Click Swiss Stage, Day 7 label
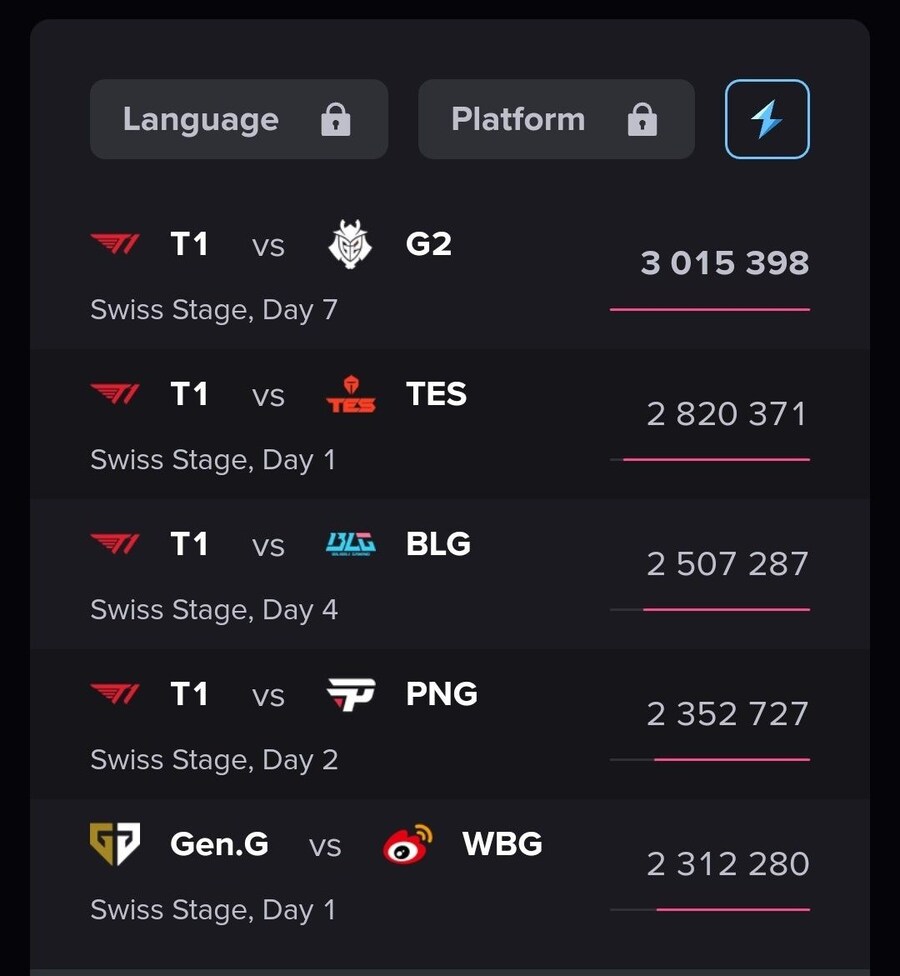The height and width of the screenshot is (976, 900). tap(214, 310)
